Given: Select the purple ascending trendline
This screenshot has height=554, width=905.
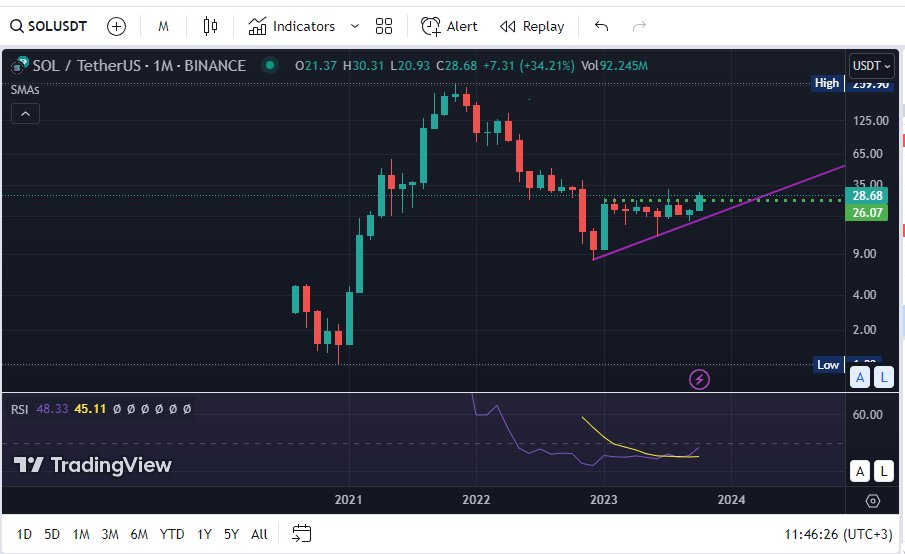Looking at the screenshot, I should 719,213.
